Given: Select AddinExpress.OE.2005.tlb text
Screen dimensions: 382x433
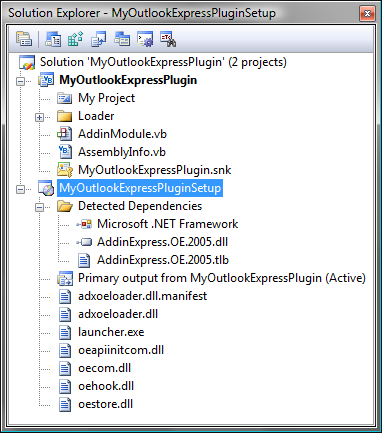Looking at the screenshot, I should tap(163, 260).
